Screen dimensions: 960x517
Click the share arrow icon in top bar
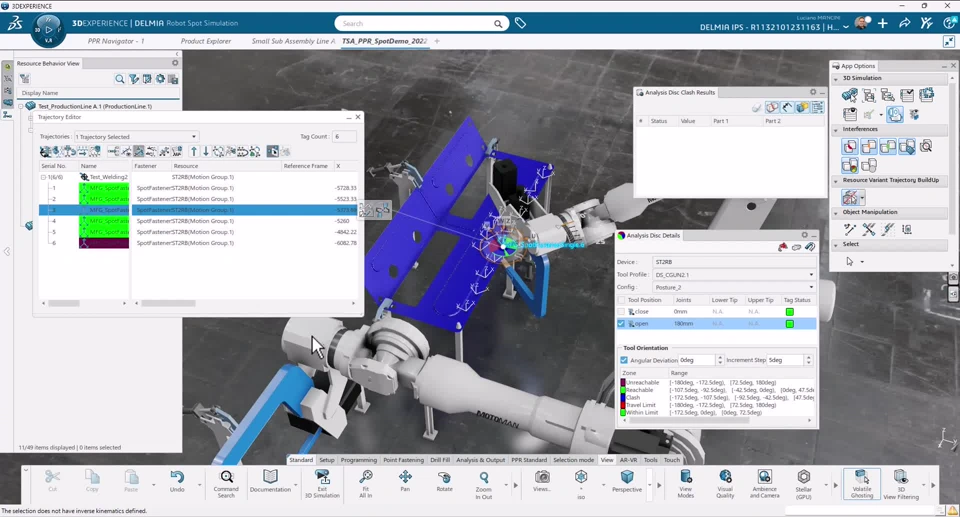click(x=904, y=23)
